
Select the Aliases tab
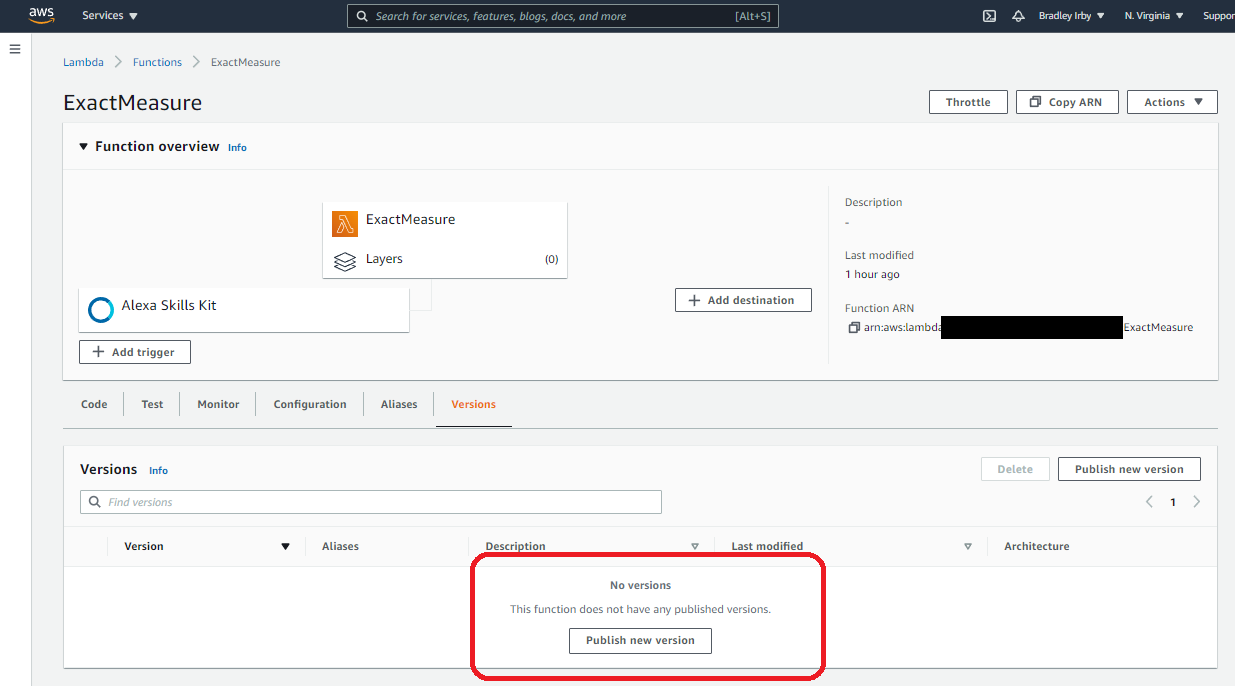tap(399, 404)
